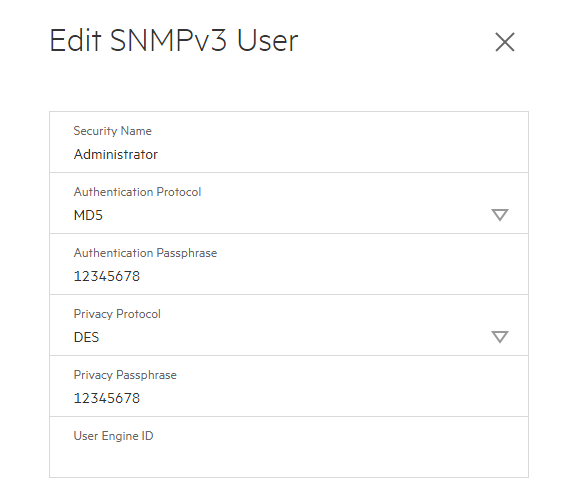Click into the Authentication Passphrase value 12345678

click(x=107, y=276)
